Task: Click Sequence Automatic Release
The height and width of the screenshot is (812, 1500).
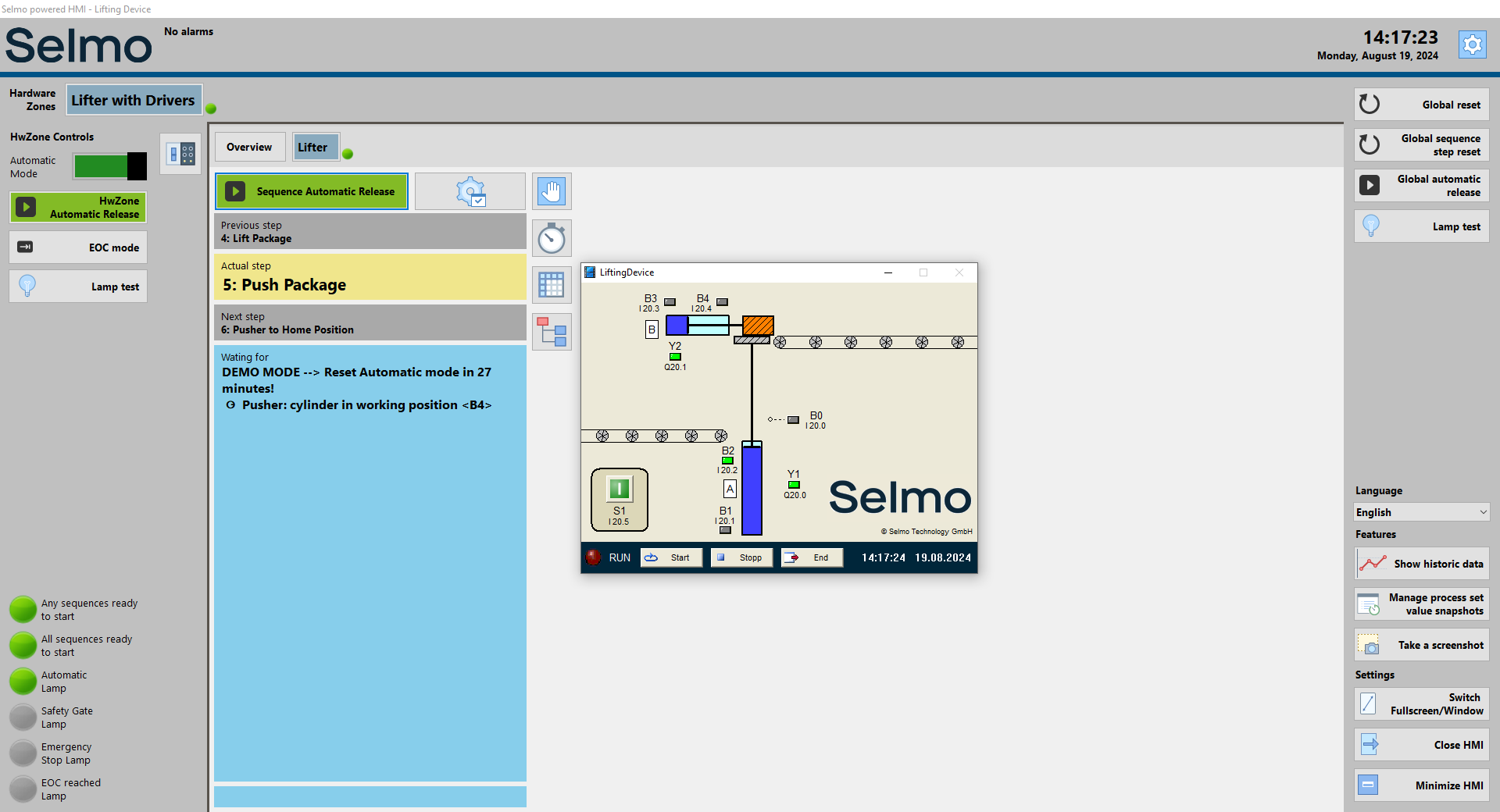Action: point(312,191)
